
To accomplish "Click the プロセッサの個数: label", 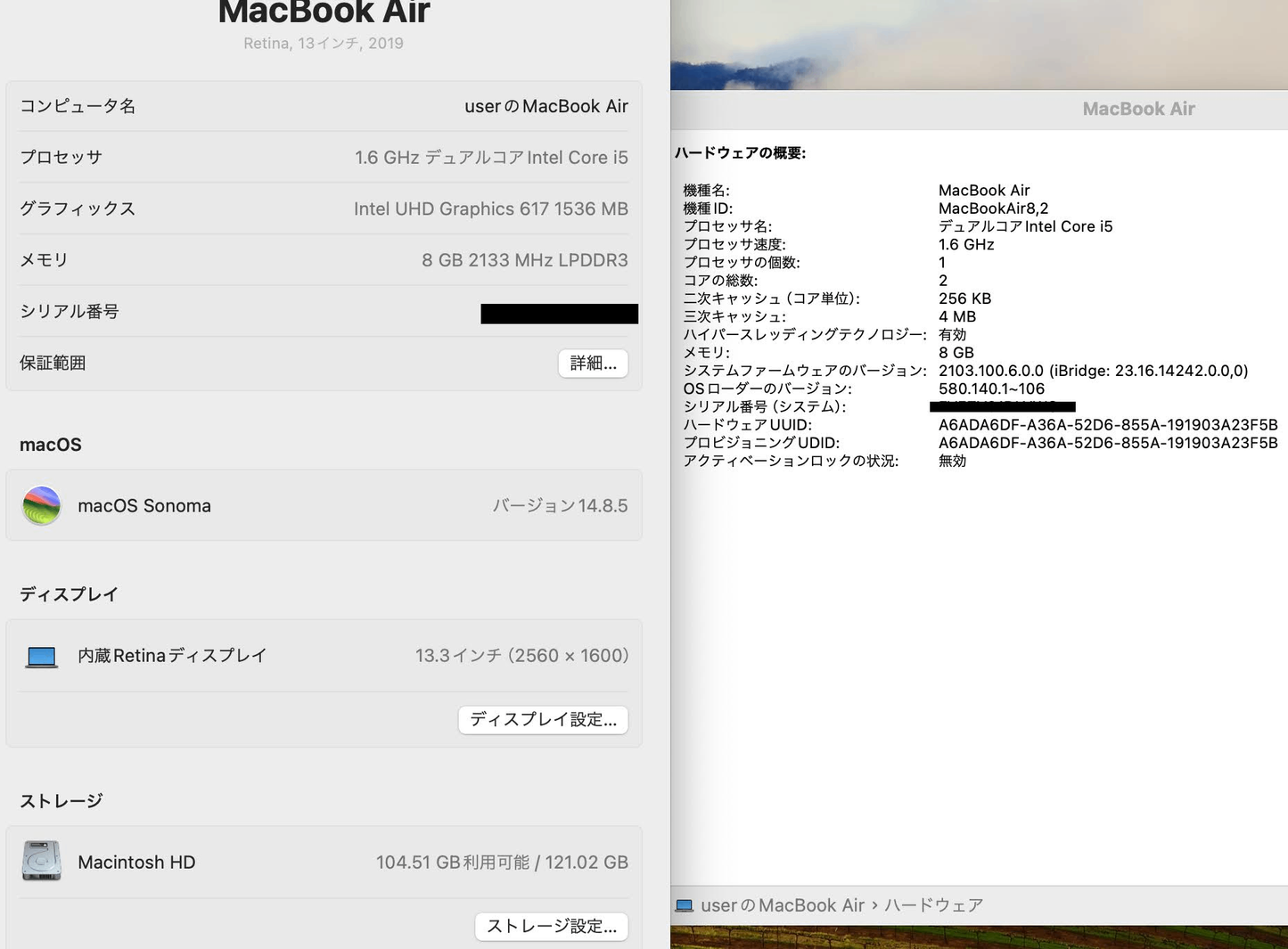I will click(x=742, y=263).
